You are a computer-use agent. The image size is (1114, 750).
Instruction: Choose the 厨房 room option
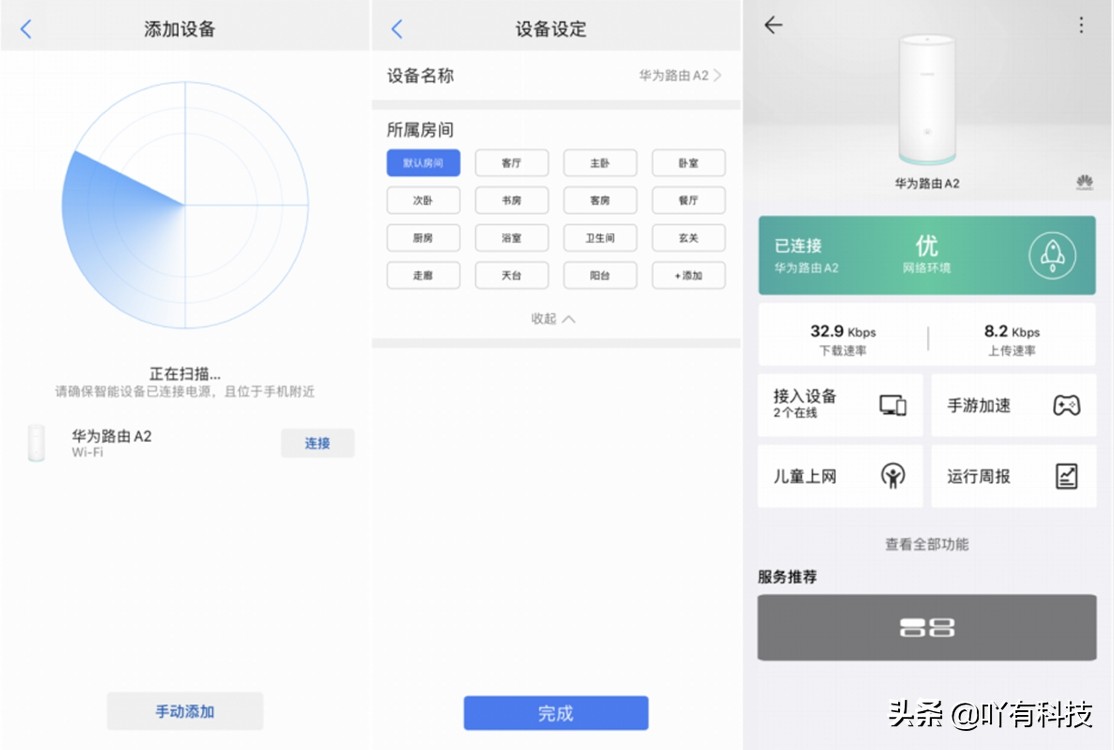(423, 238)
